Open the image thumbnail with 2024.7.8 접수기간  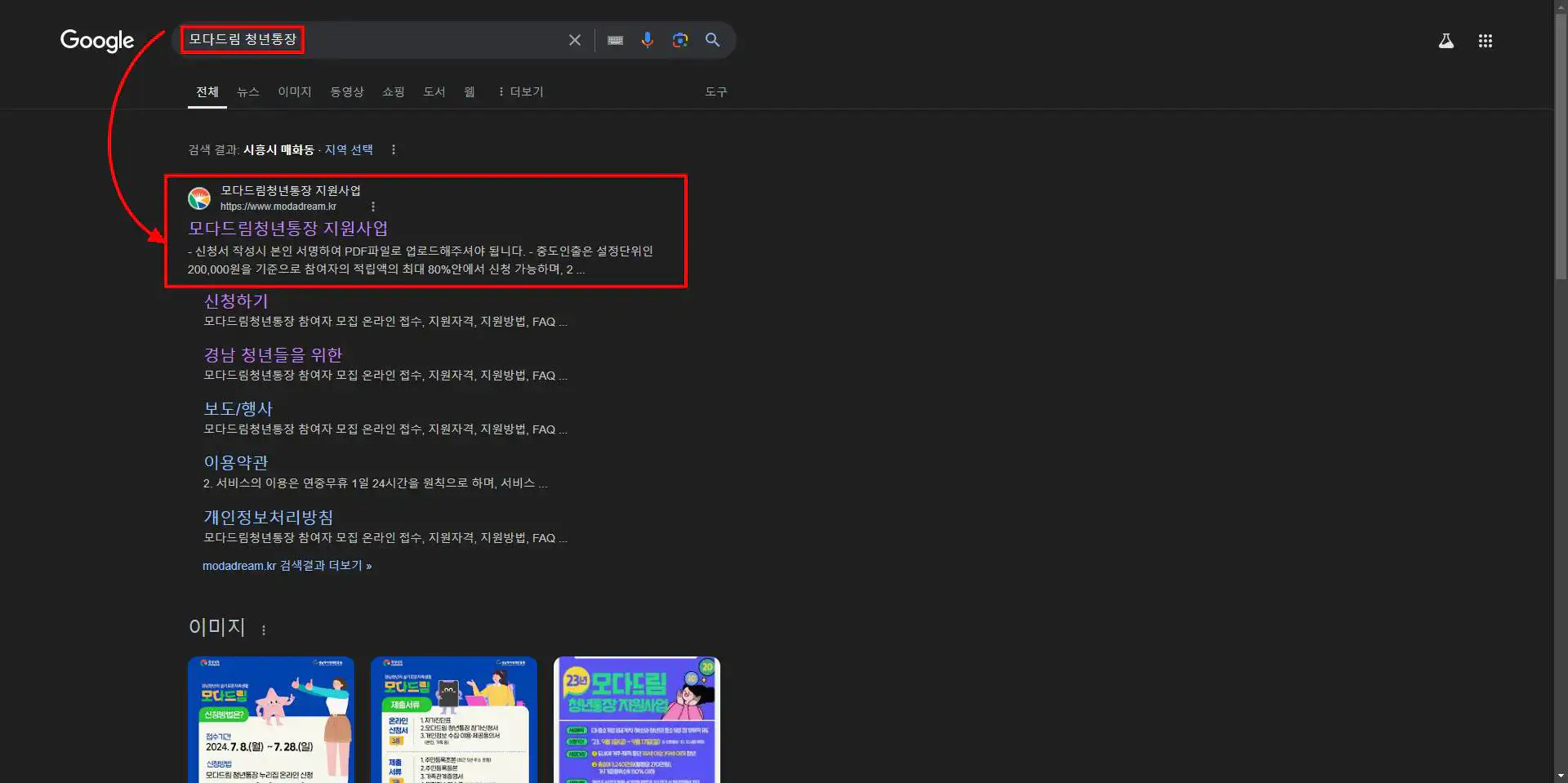click(271, 719)
